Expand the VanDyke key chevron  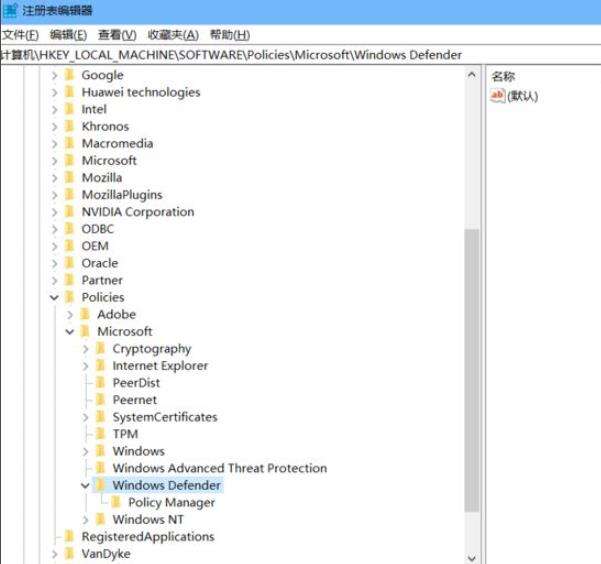54,554
